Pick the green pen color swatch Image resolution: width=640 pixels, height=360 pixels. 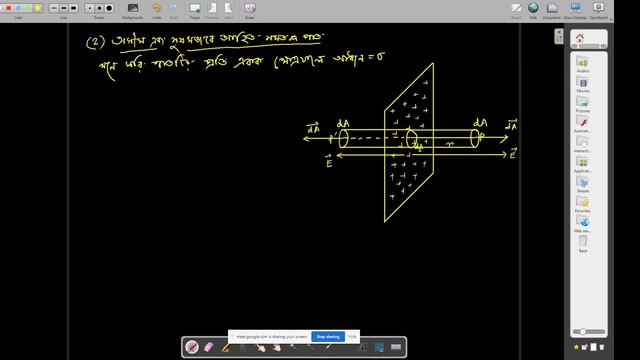[x=28, y=8]
